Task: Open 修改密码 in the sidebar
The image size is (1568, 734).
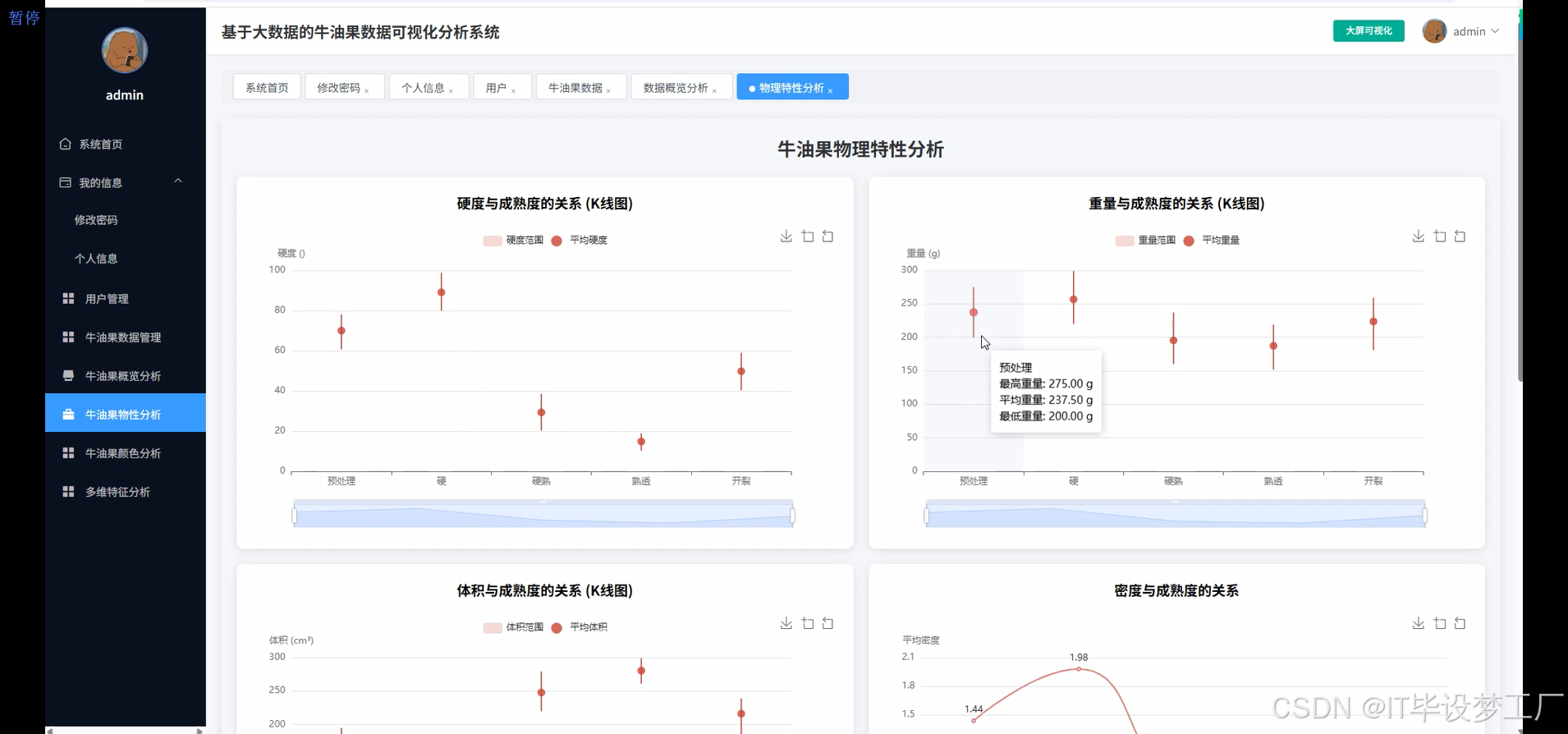Action: (x=96, y=220)
